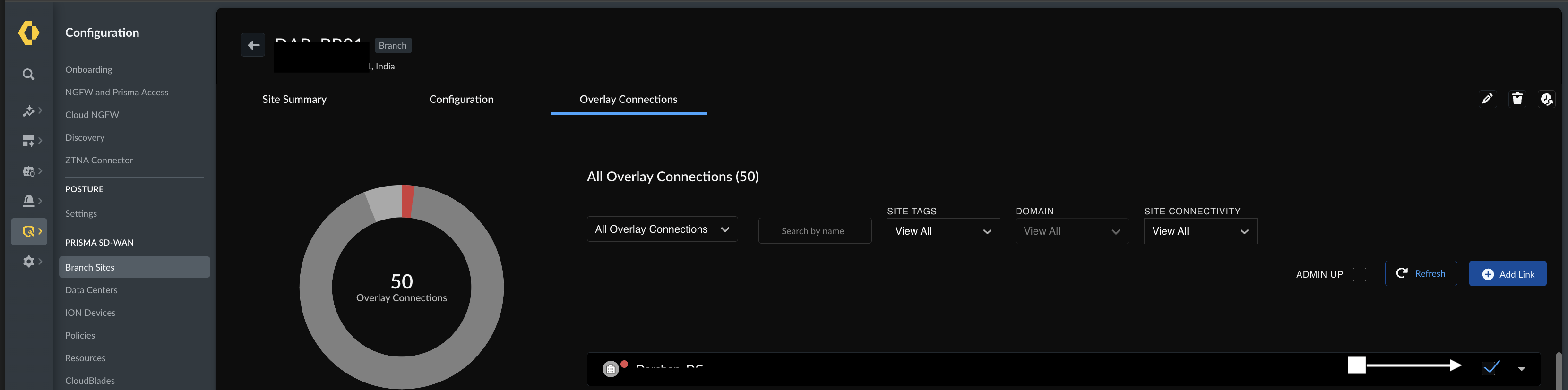Open the search magnifier in the sidebar
The width and height of the screenshot is (1568, 390).
(29, 75)
